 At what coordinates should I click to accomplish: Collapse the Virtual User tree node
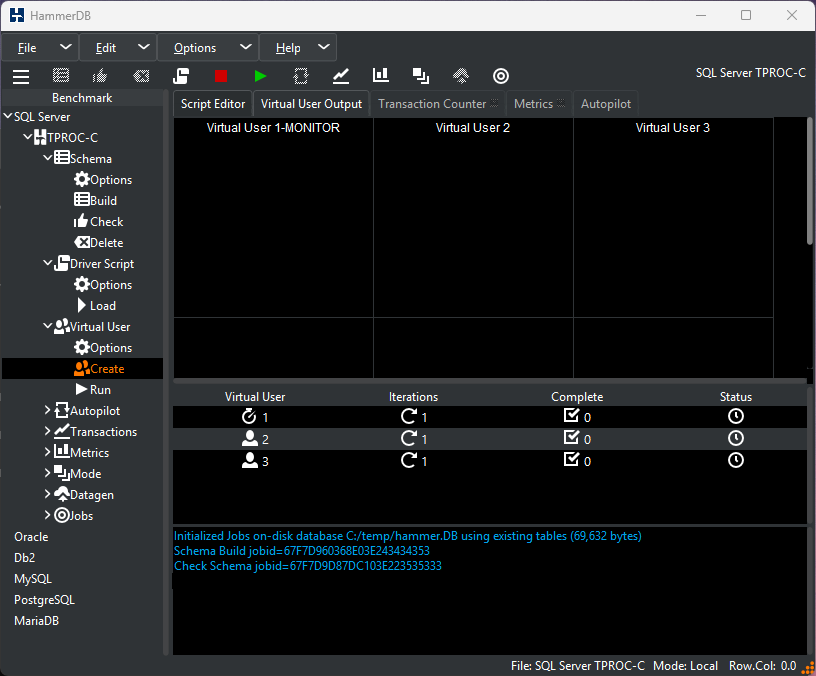47,326
